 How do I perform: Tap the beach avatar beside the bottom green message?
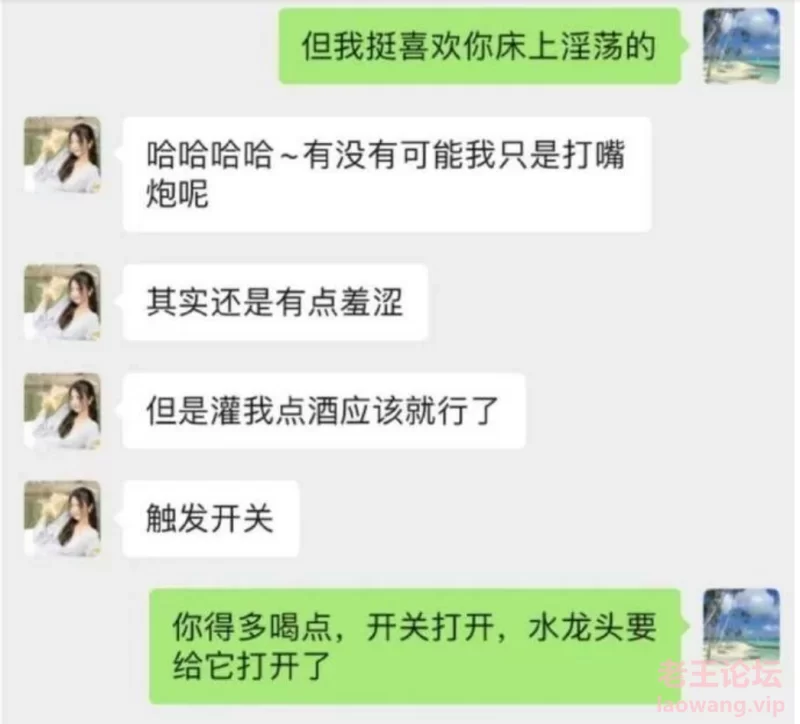click(x=741, y=627)
